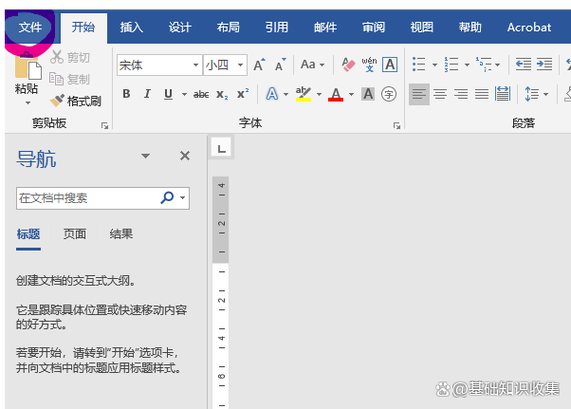Activate the 格式刷 format painter

click(x=76, y=101)
